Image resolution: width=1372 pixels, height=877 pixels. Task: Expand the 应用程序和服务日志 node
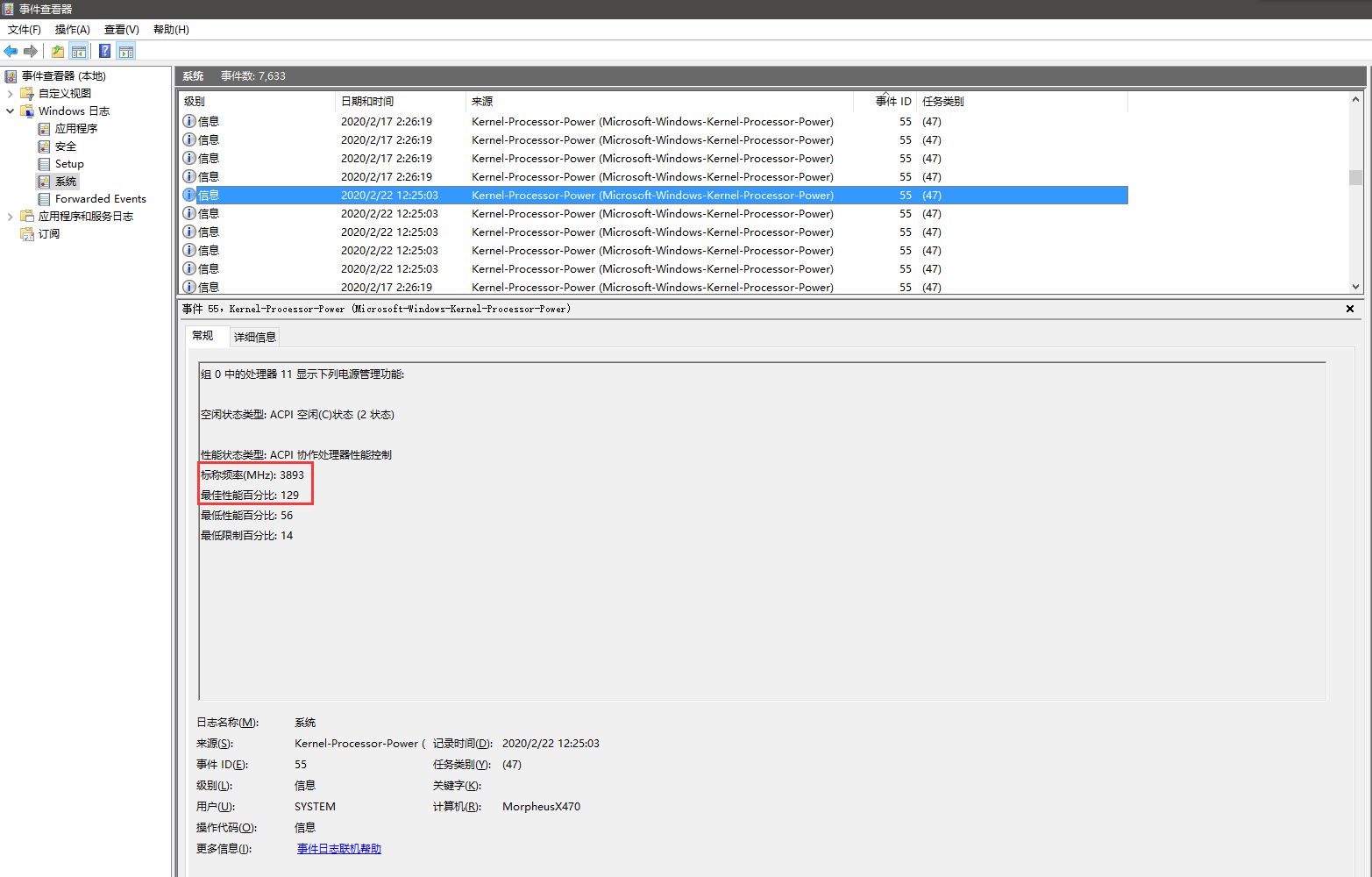tap(10, 217)
